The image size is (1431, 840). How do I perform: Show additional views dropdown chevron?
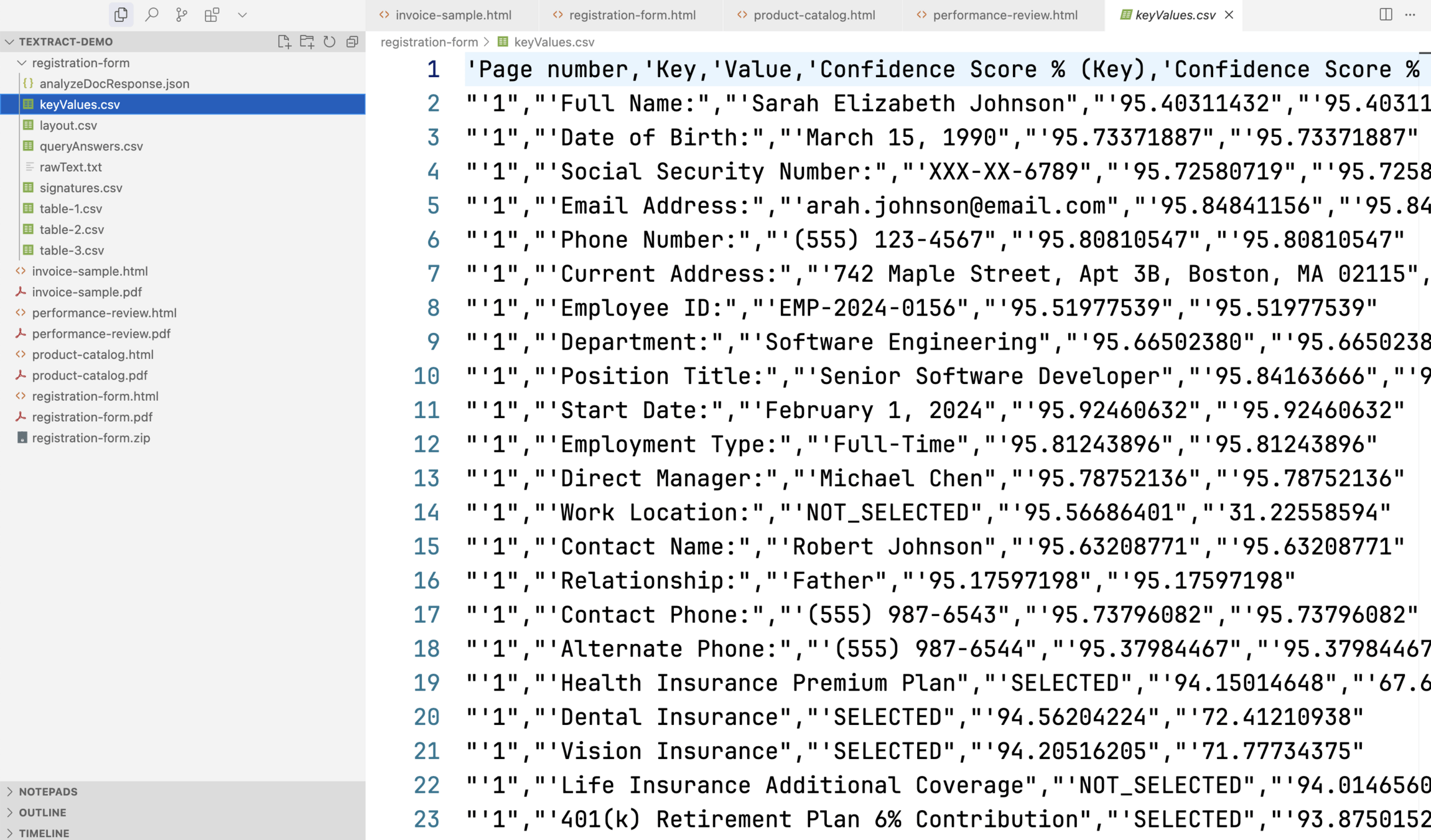point(242,14)
